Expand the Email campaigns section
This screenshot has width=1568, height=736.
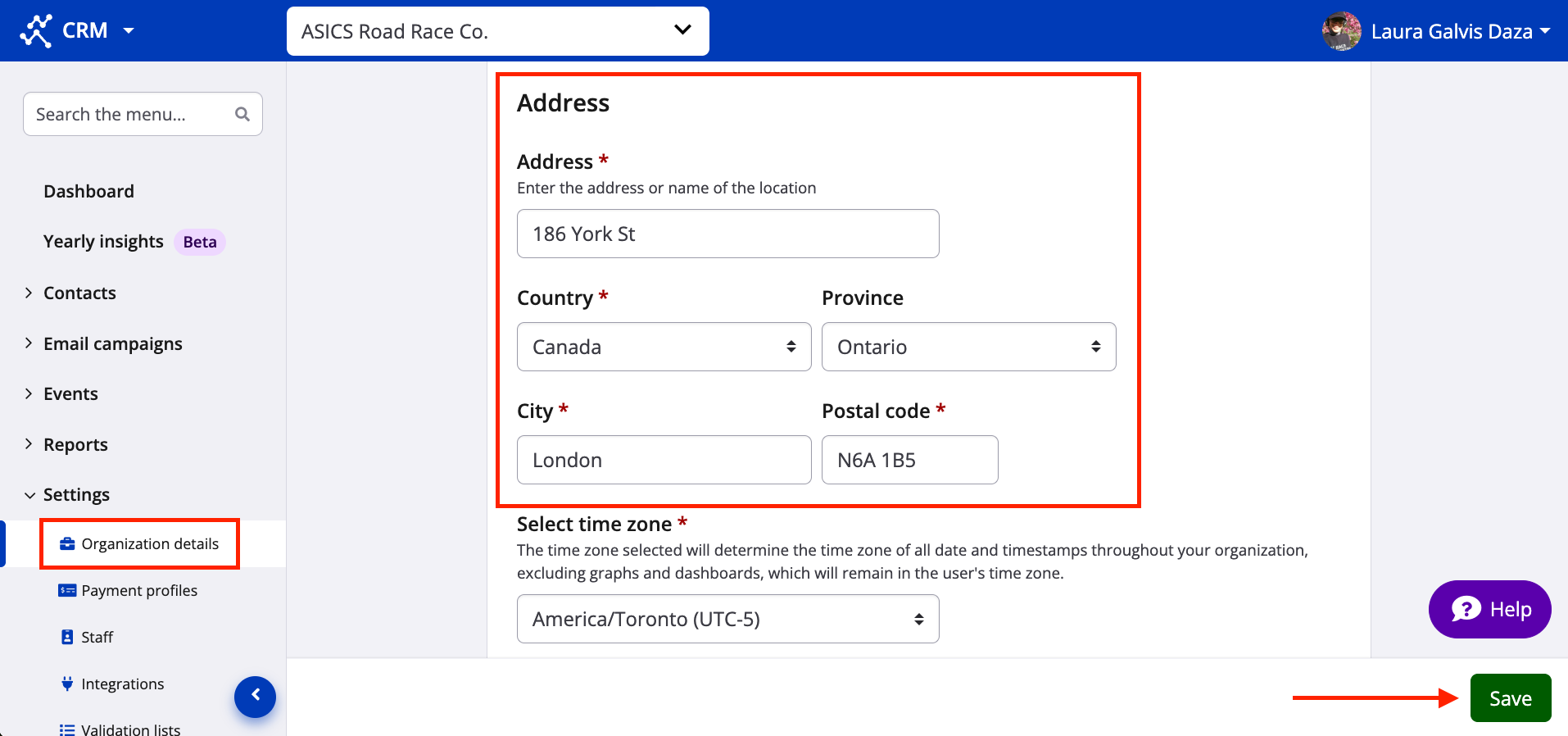112,344
